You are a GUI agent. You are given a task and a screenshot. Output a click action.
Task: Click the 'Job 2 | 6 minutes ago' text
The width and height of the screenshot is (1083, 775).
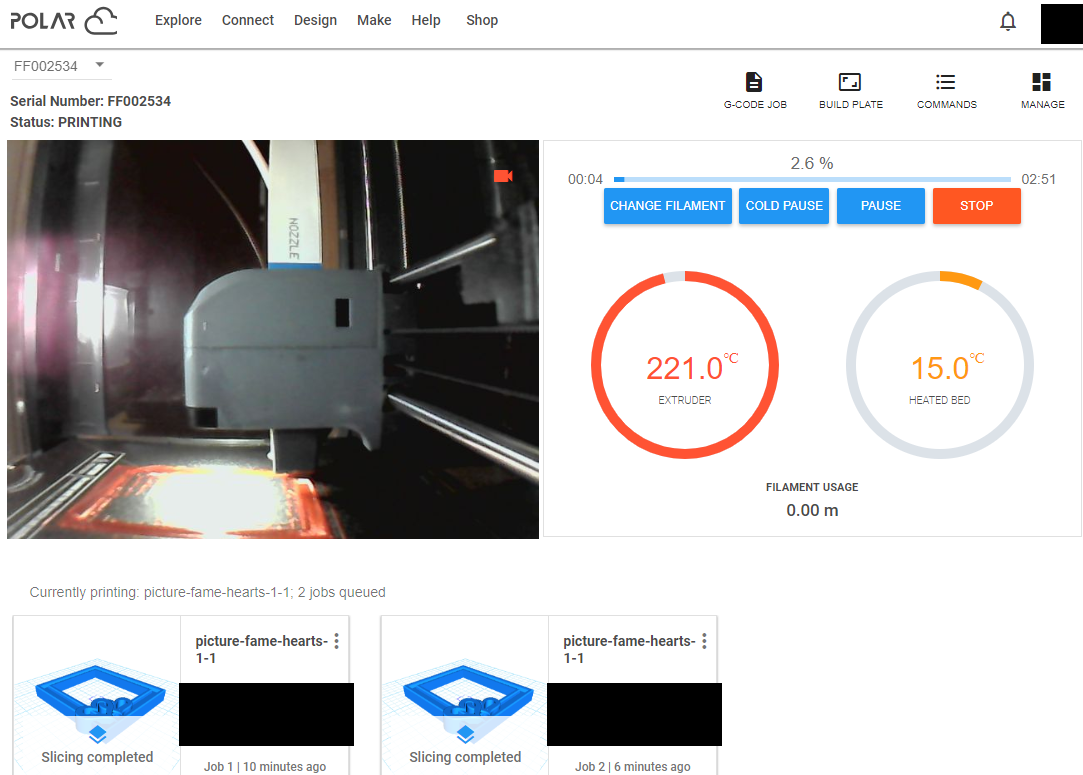[633, 767]
